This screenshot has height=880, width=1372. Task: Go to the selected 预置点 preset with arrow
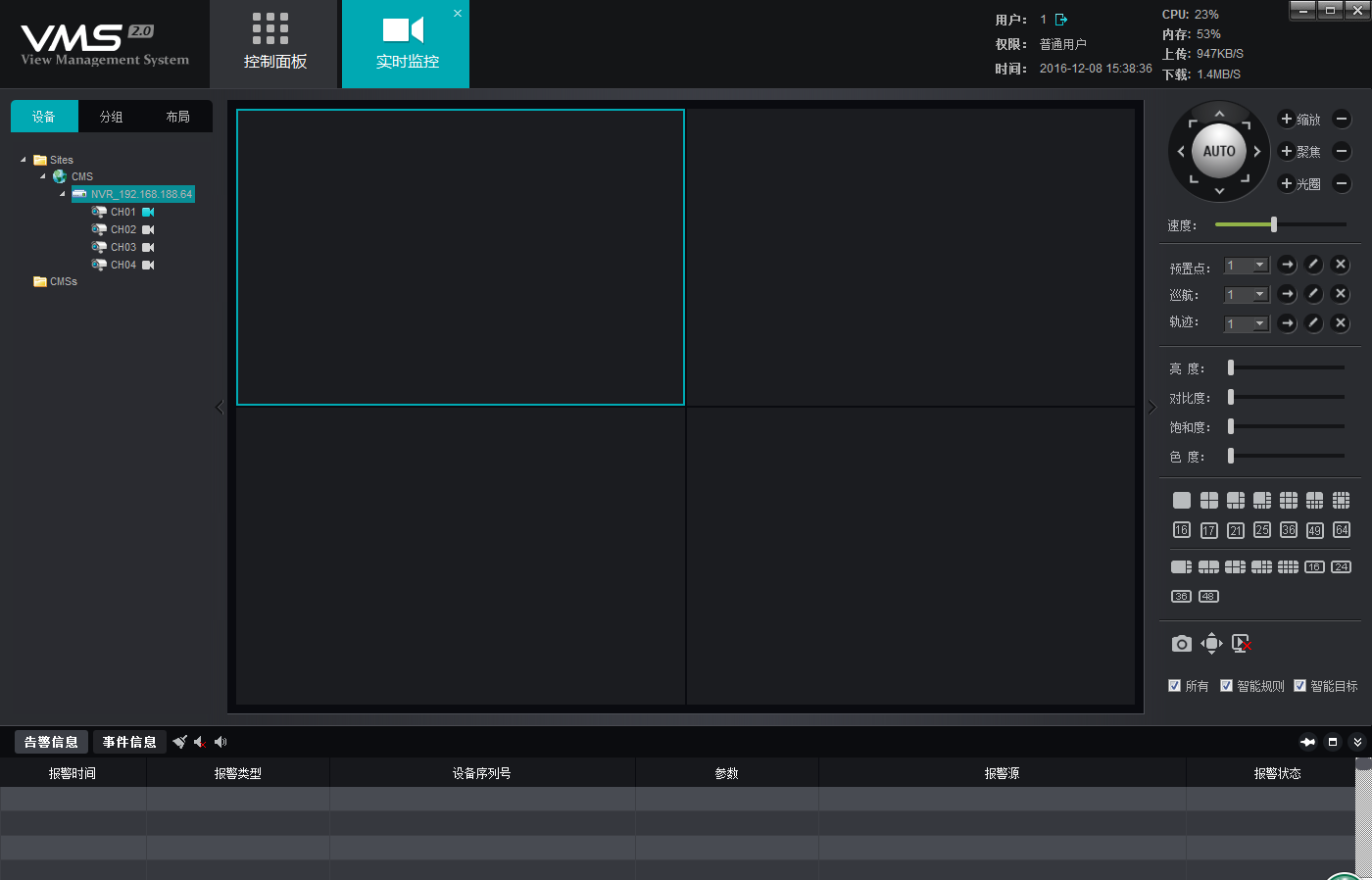[x=1287, y=265]
